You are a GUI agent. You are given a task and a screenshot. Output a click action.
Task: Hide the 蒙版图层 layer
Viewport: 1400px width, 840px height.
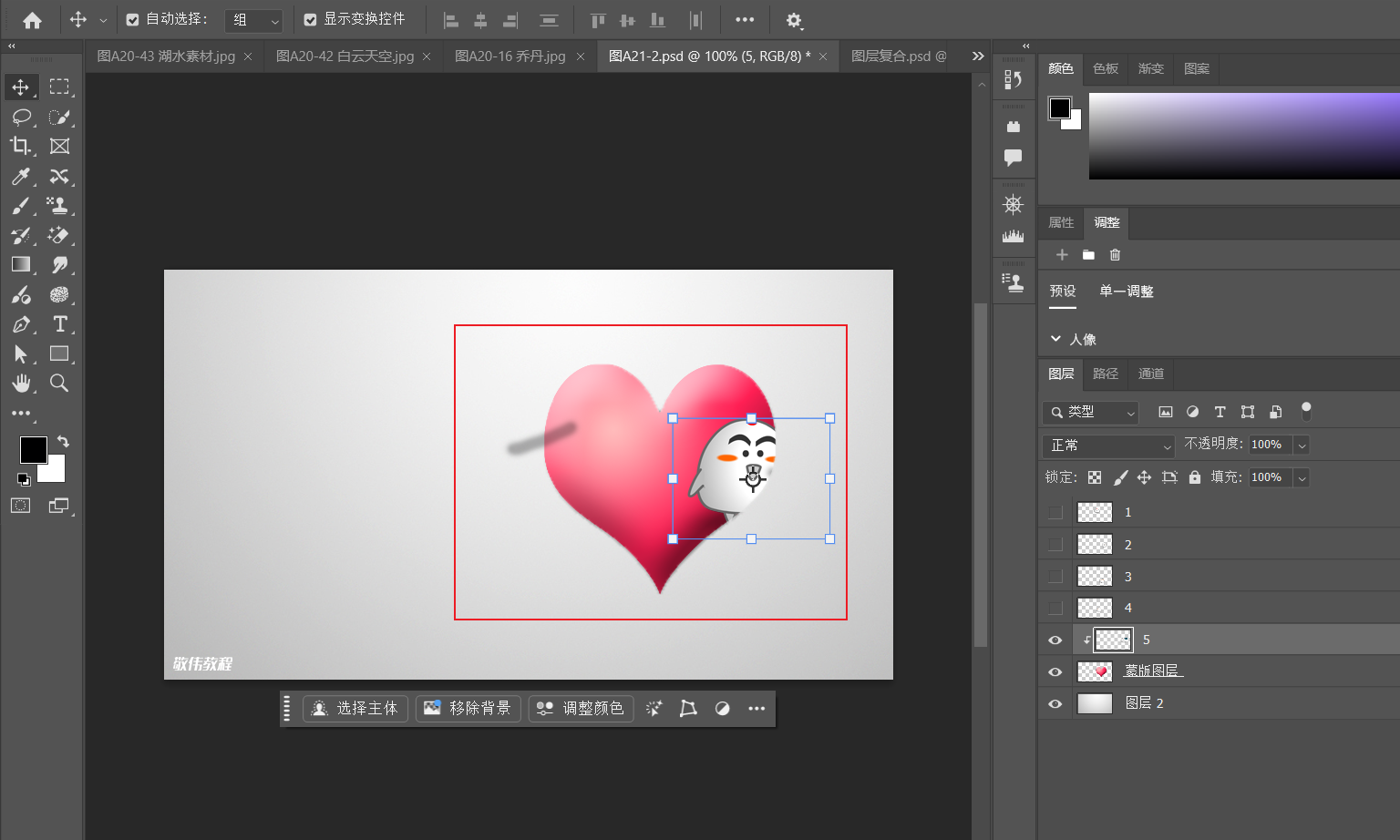click(x=1055, y=671)
